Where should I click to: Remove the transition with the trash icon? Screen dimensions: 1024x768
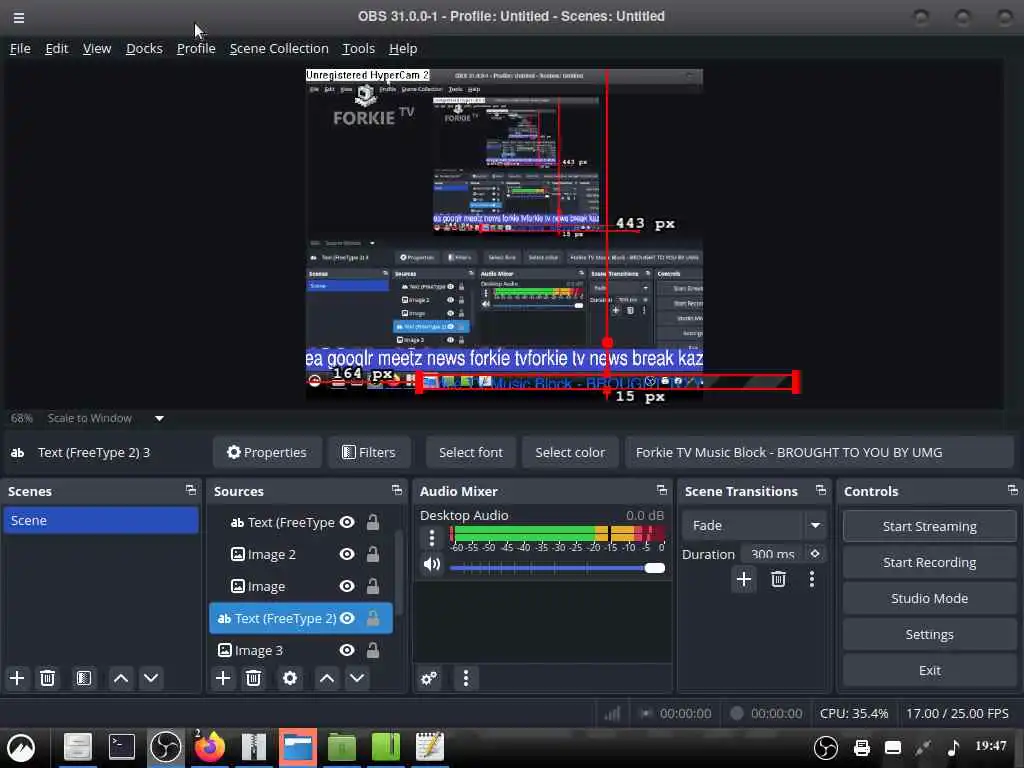tap(778, 579)
